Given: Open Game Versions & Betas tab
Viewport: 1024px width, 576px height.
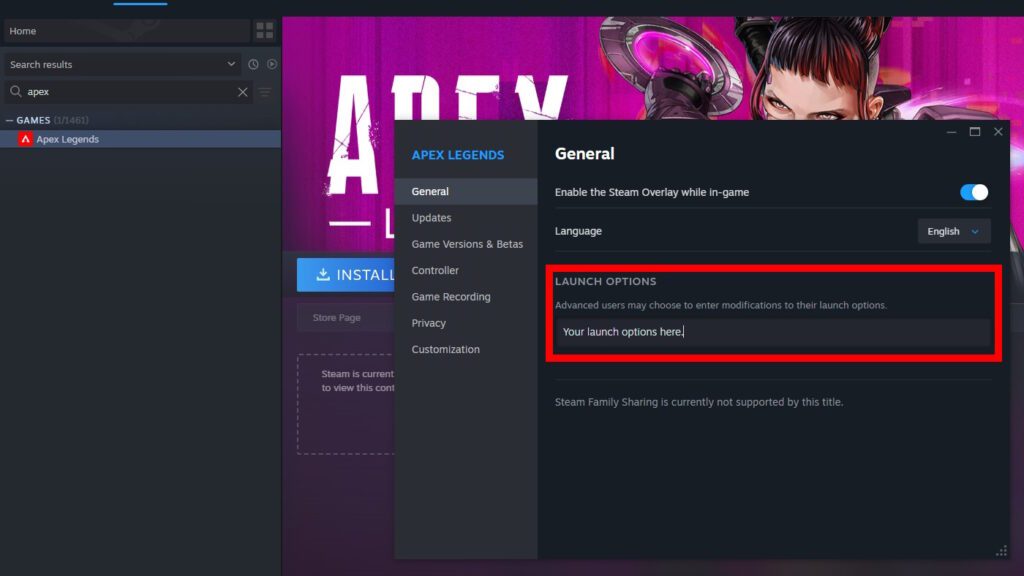Looking at the screenshot, I should (466, 244).
